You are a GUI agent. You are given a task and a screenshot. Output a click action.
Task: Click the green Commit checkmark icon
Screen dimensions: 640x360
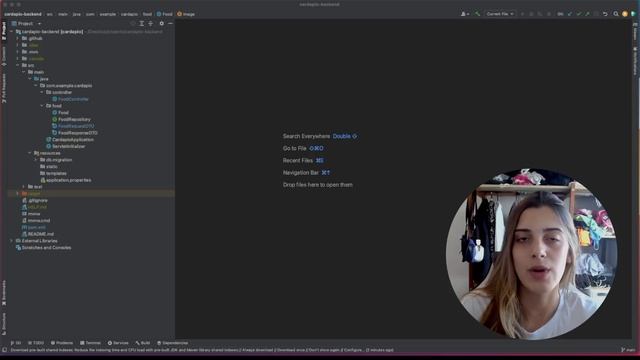coord(578,14)
